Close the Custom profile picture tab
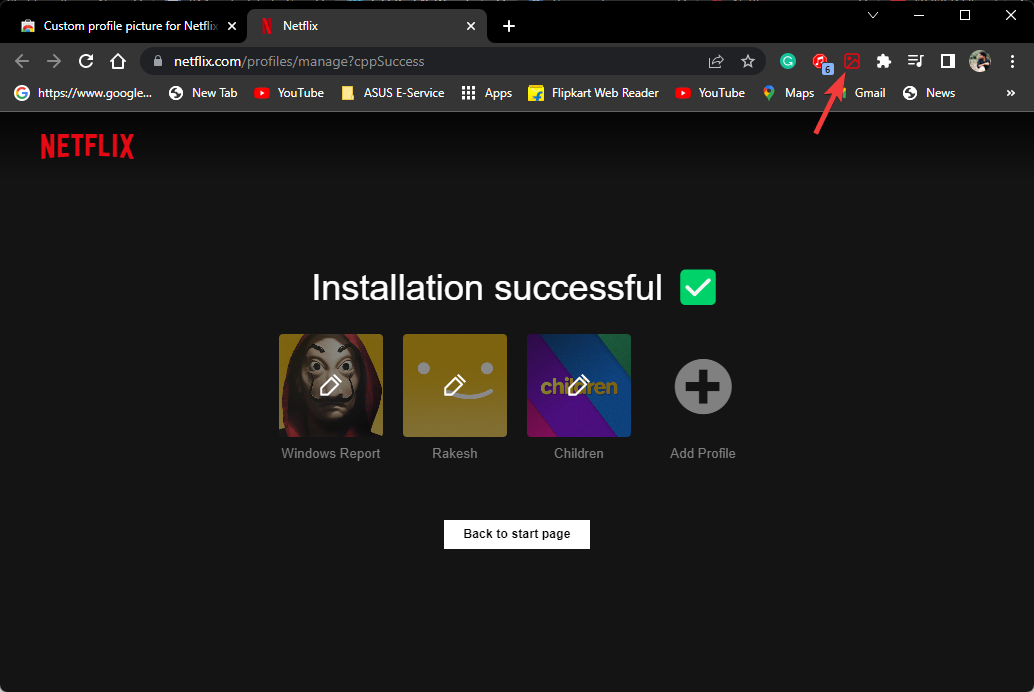Screen dimensions: 1034x692 [231, 26]
